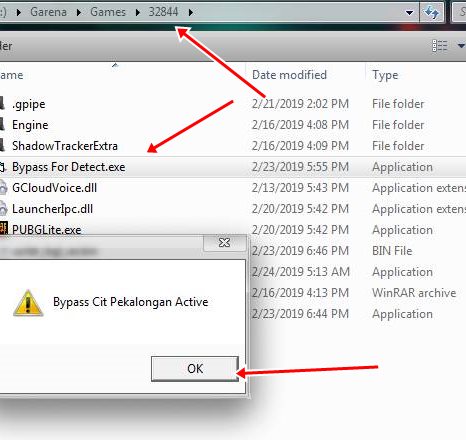Image resolution: width=466 pixels, height=440 pixels.
Task: Sort files by Type column
Action: [x=385, y=75]
